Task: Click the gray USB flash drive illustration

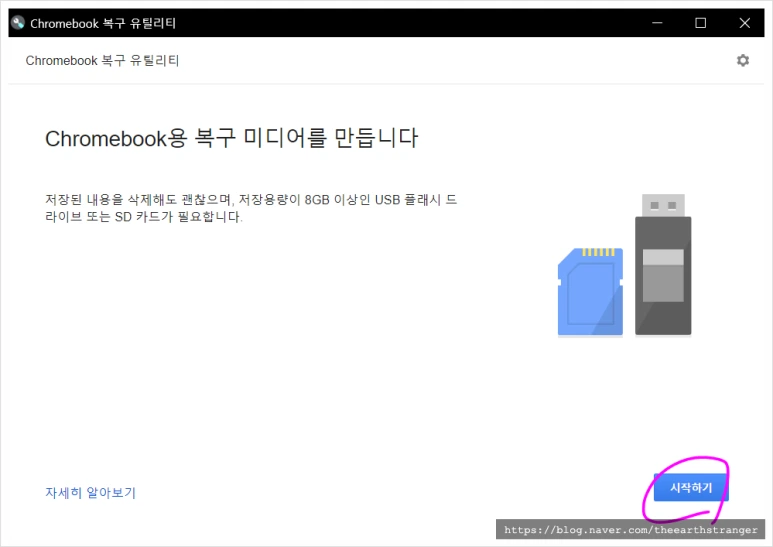Action: point(663,265)
